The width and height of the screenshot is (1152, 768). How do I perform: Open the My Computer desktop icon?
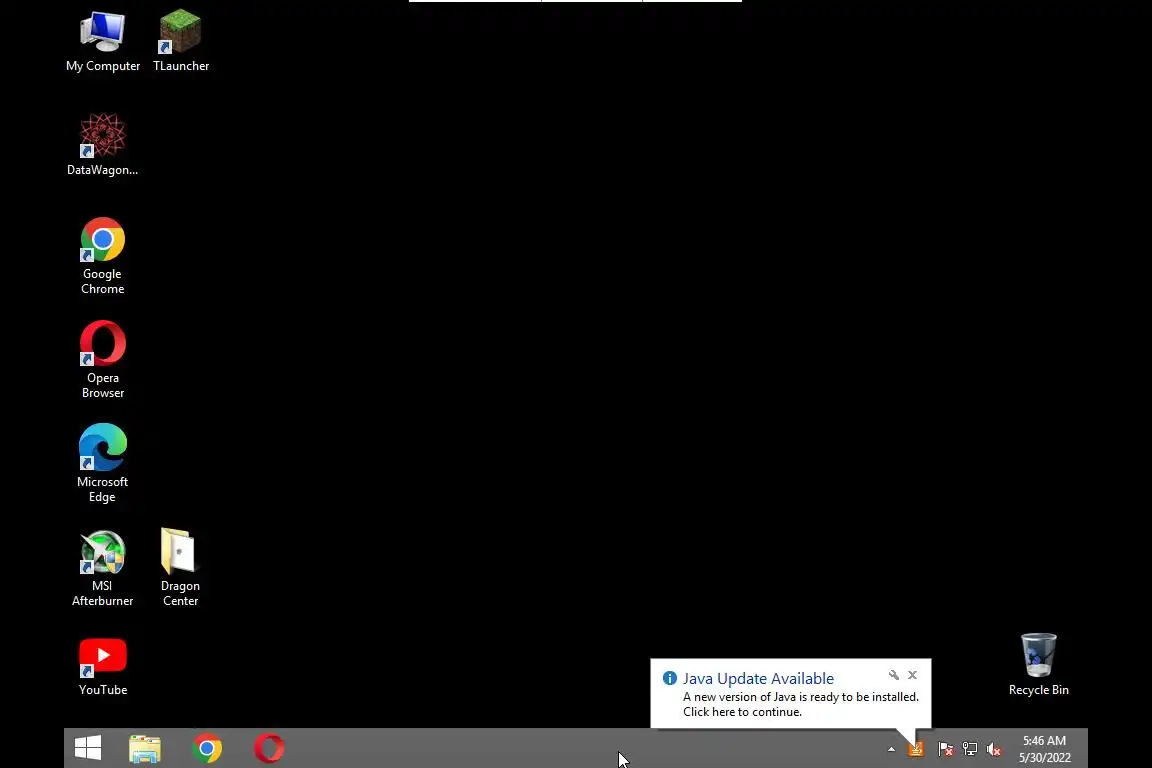(x=103, y=42)
